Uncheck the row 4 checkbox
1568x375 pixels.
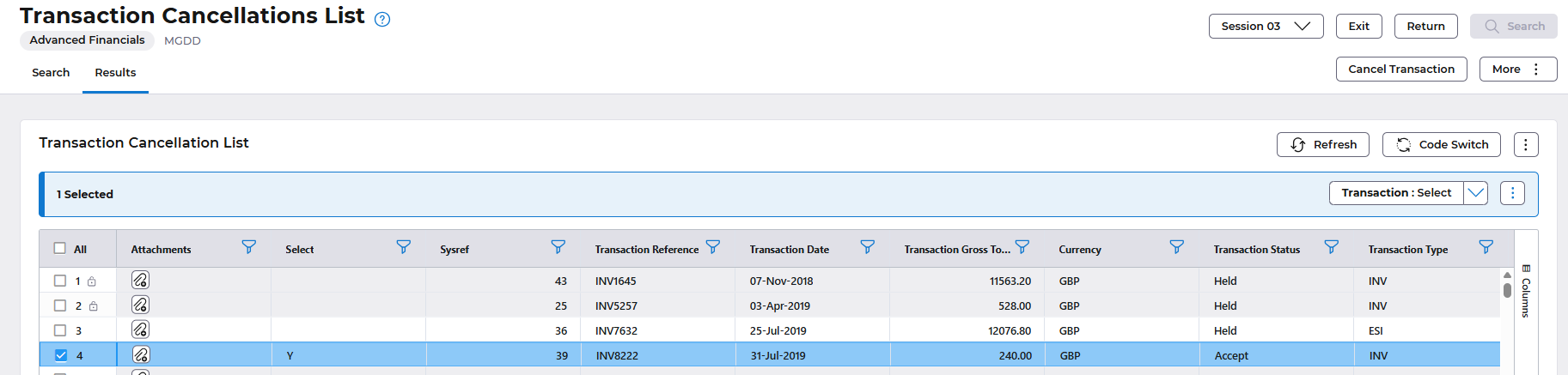click(61, 355)
